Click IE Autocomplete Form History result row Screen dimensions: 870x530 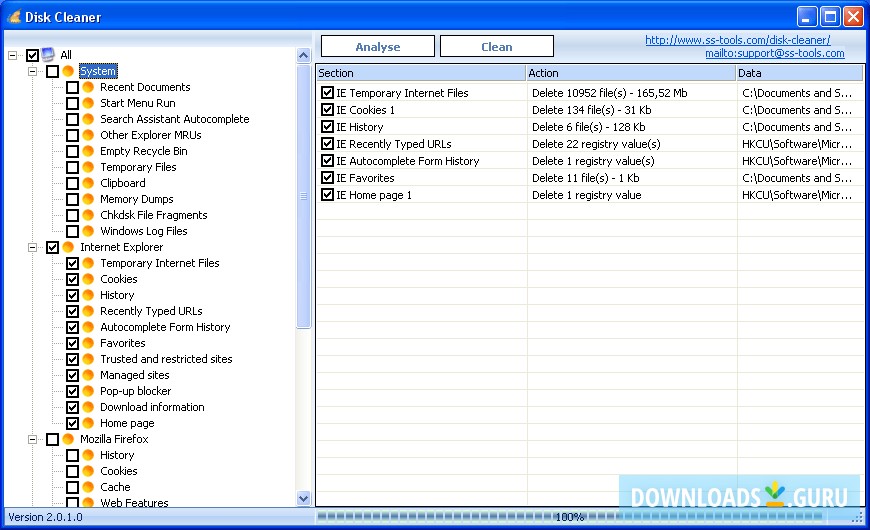pos(590,161)
